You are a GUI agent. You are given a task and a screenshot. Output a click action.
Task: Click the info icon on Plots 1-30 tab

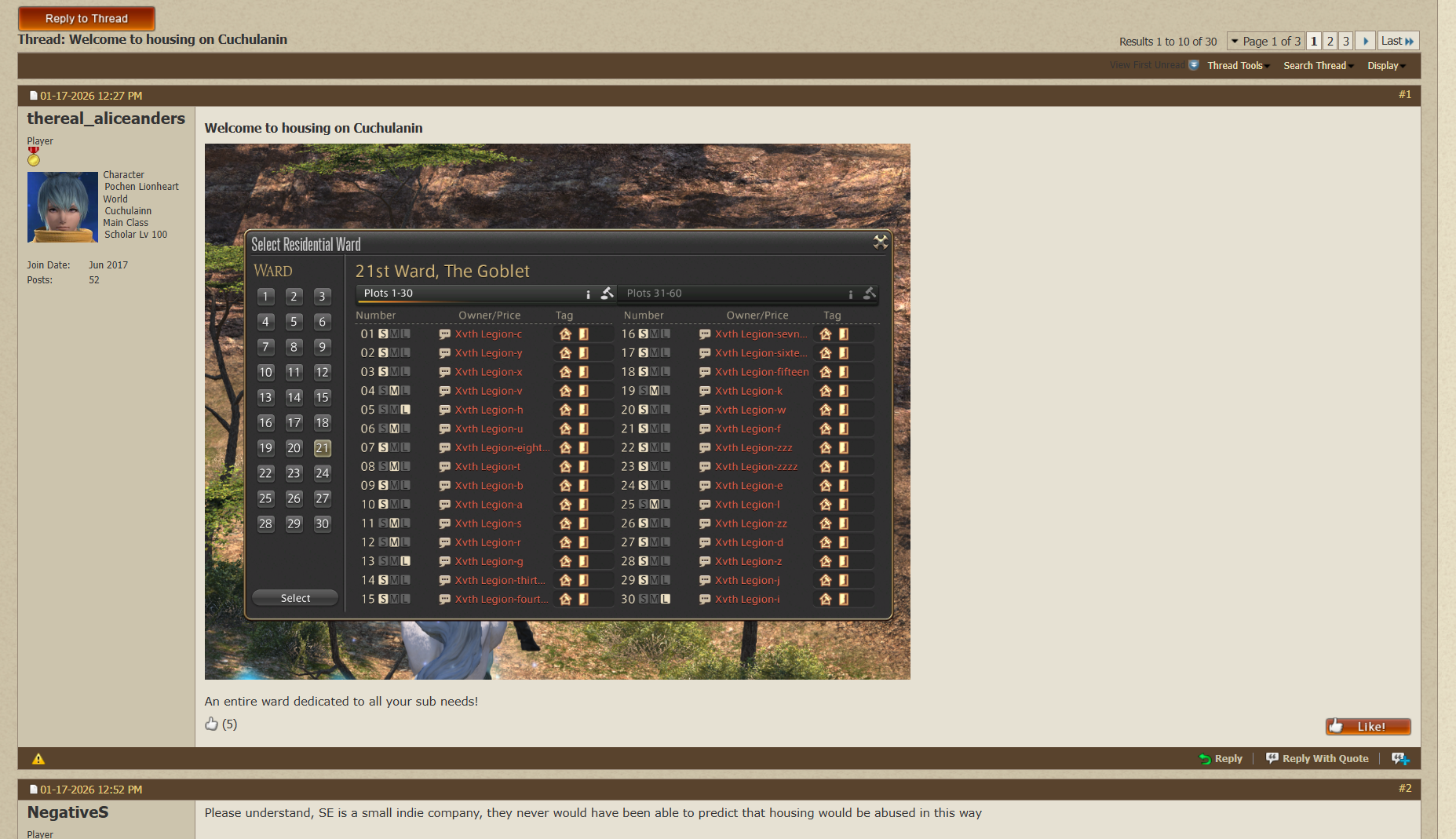point(588,294)
